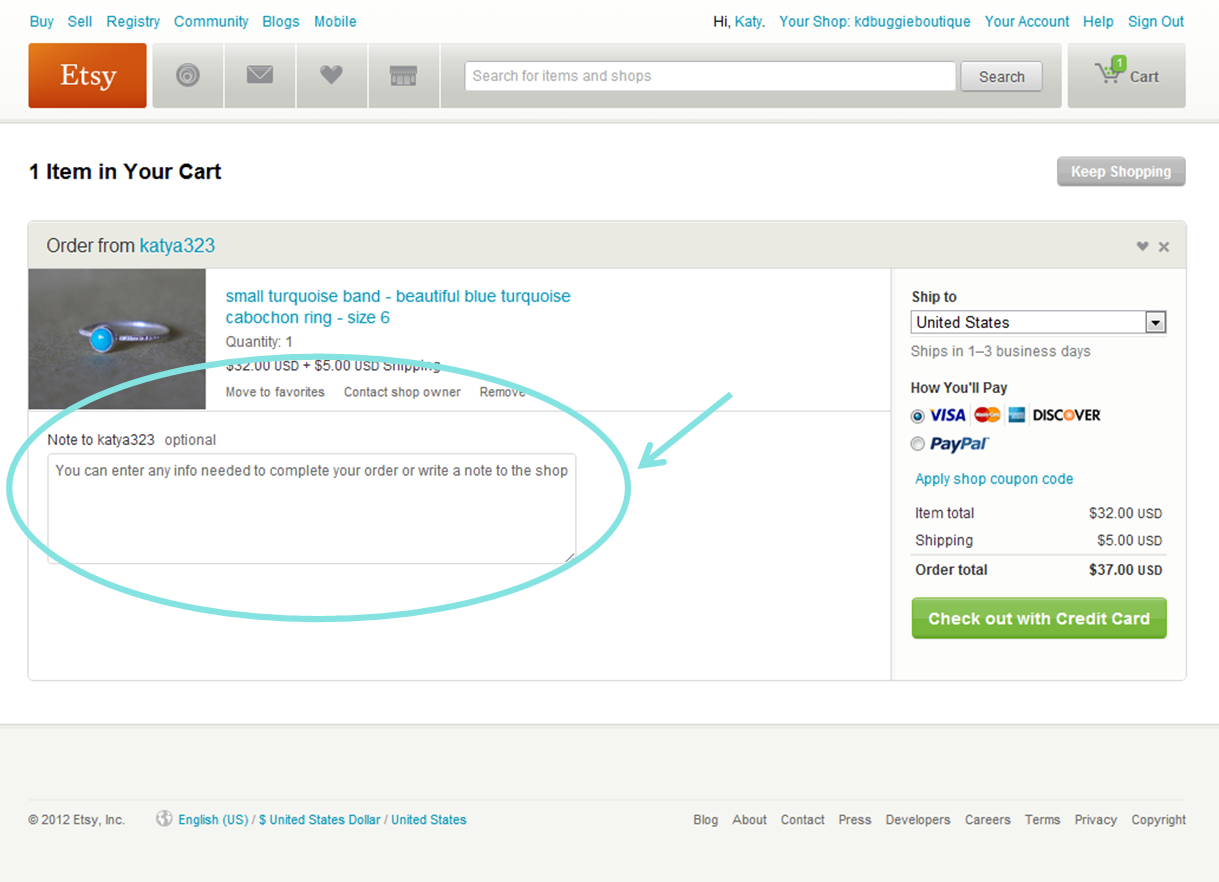Go to Registry page
This screenshot has height=882, width=1219.
coord(133,21)
